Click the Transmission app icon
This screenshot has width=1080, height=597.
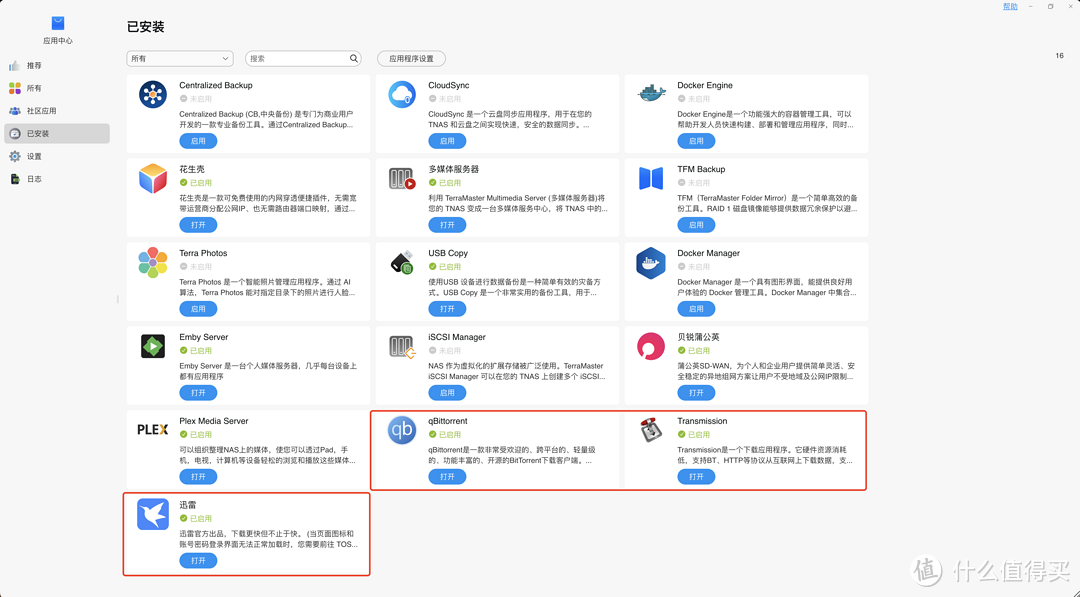[x=650, y=432]
